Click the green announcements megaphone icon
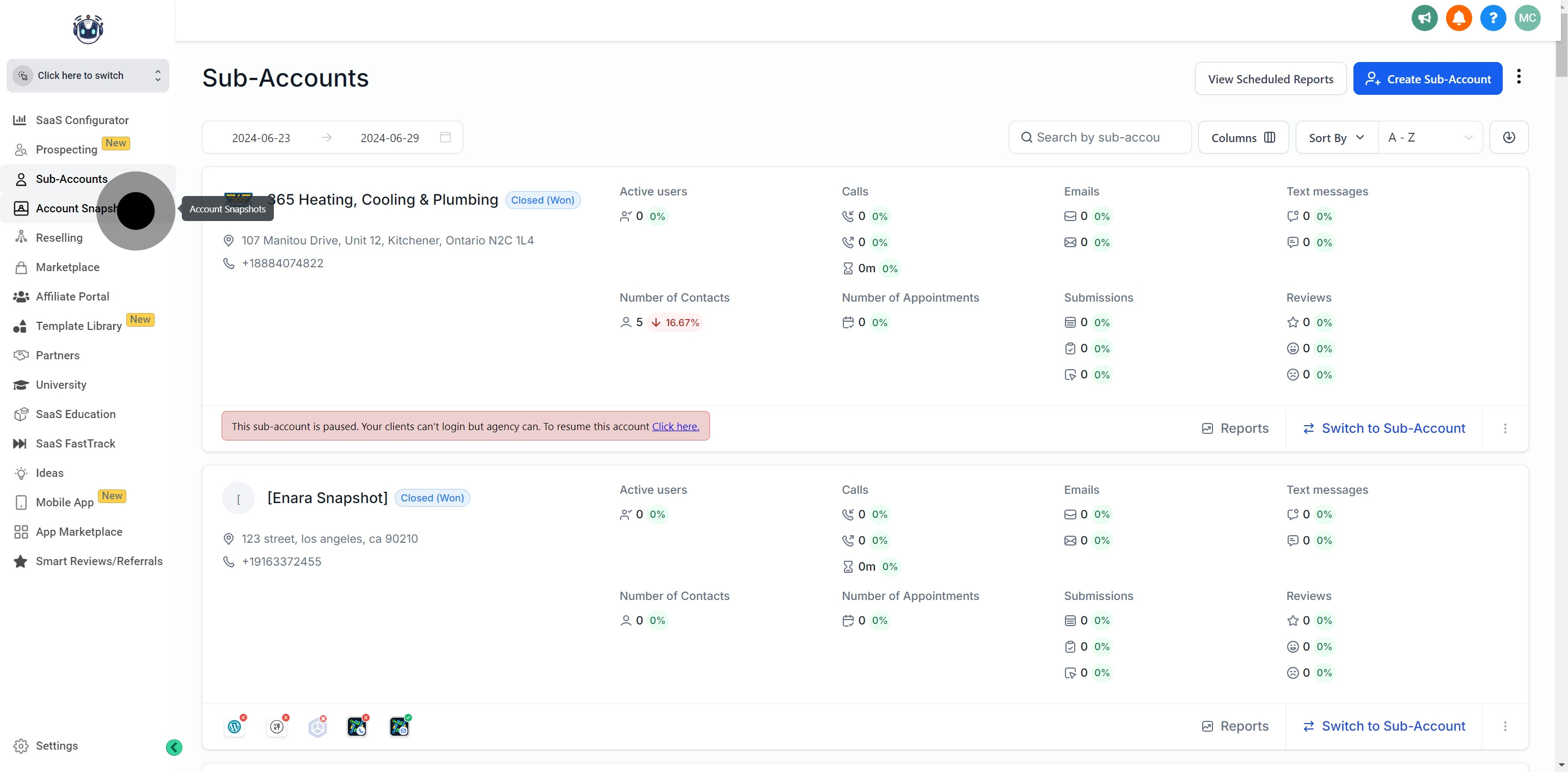The image size is (1568, 772). point(1424,19)
